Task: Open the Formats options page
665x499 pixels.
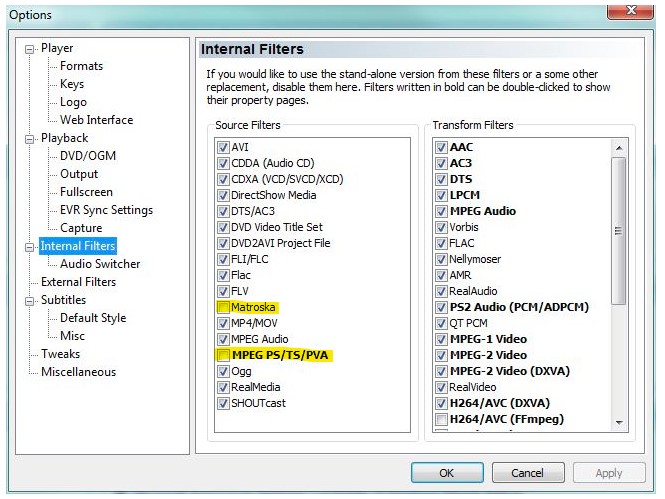Action: 81,66
